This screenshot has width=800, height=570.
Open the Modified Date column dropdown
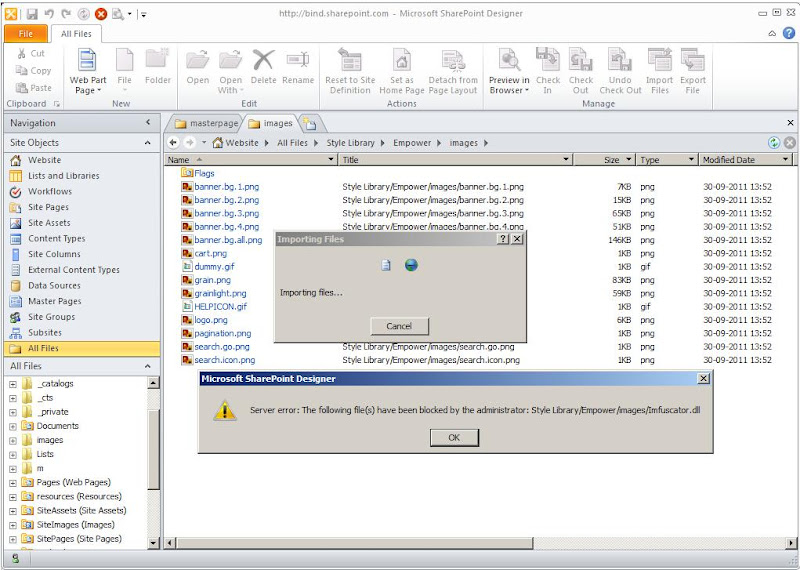785,160
